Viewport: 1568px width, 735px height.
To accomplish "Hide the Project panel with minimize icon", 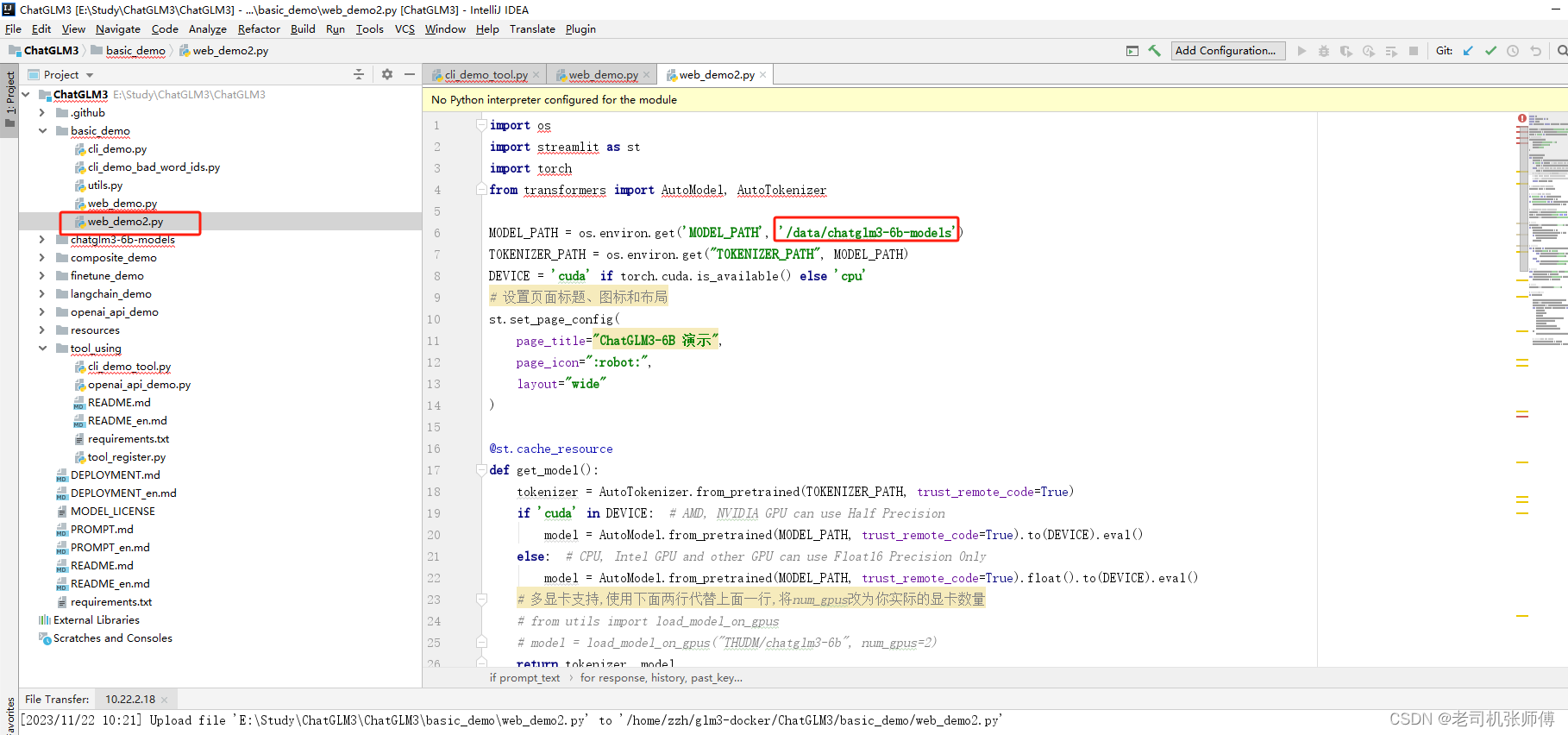I will click(410, 74).
